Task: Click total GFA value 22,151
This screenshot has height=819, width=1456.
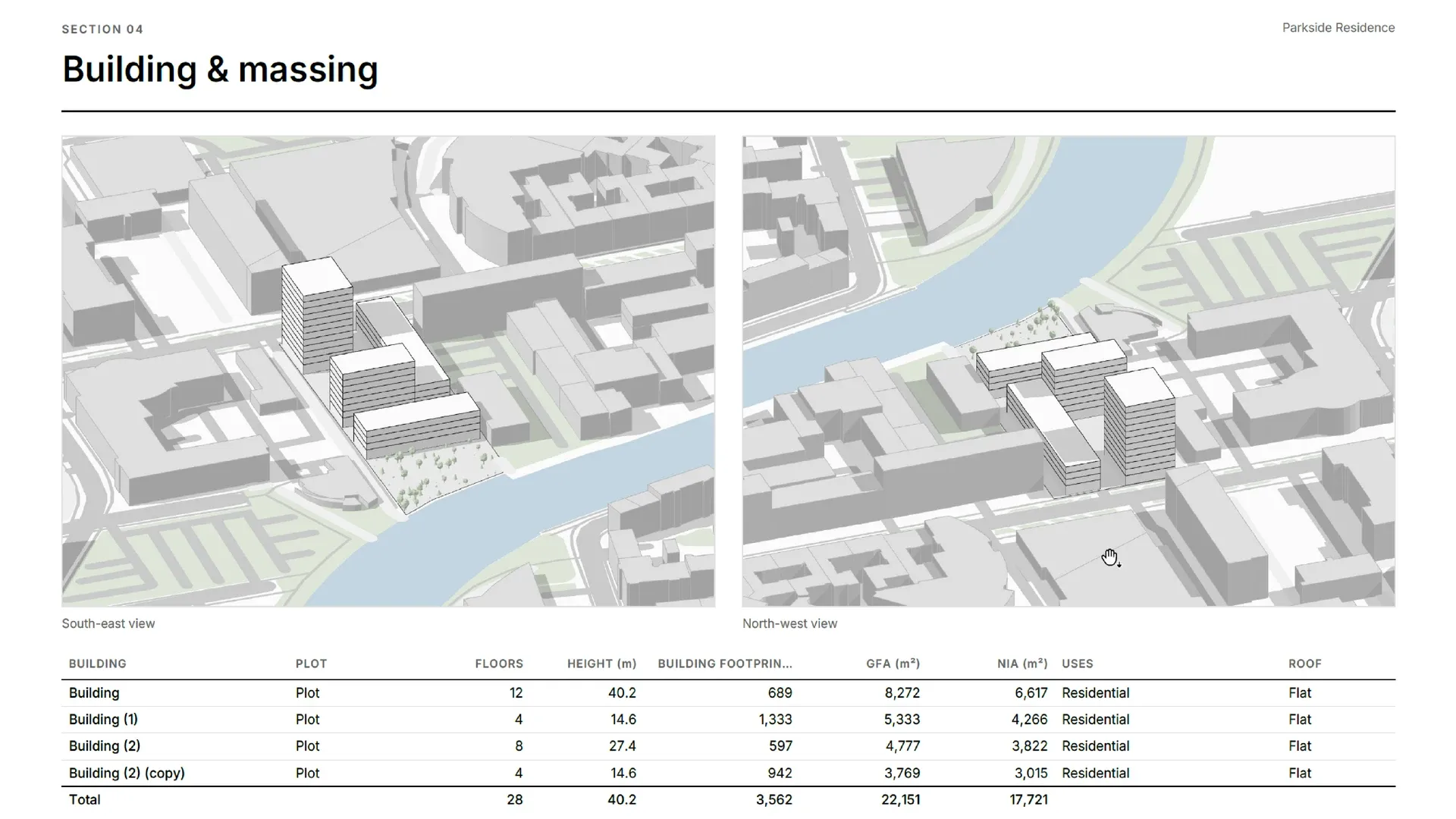Action: coord(901,800)
